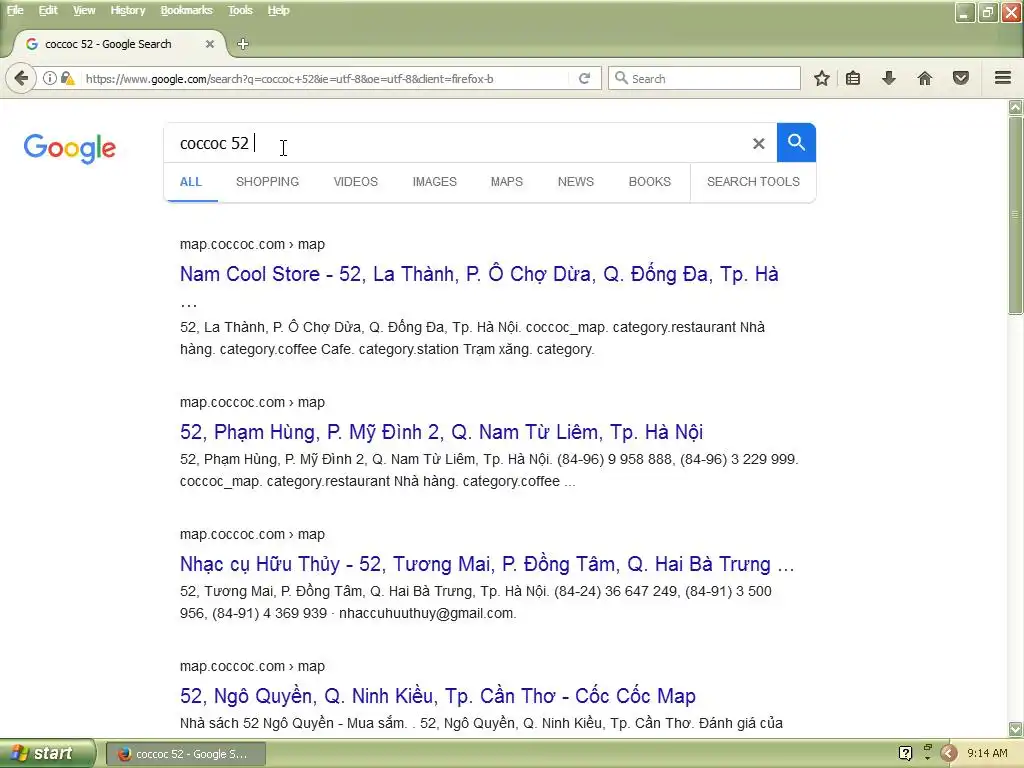This screenshot has height=768, width=1024.
Task: Click the 9:14 AM taskbar clock
Action: pos(987,754)
